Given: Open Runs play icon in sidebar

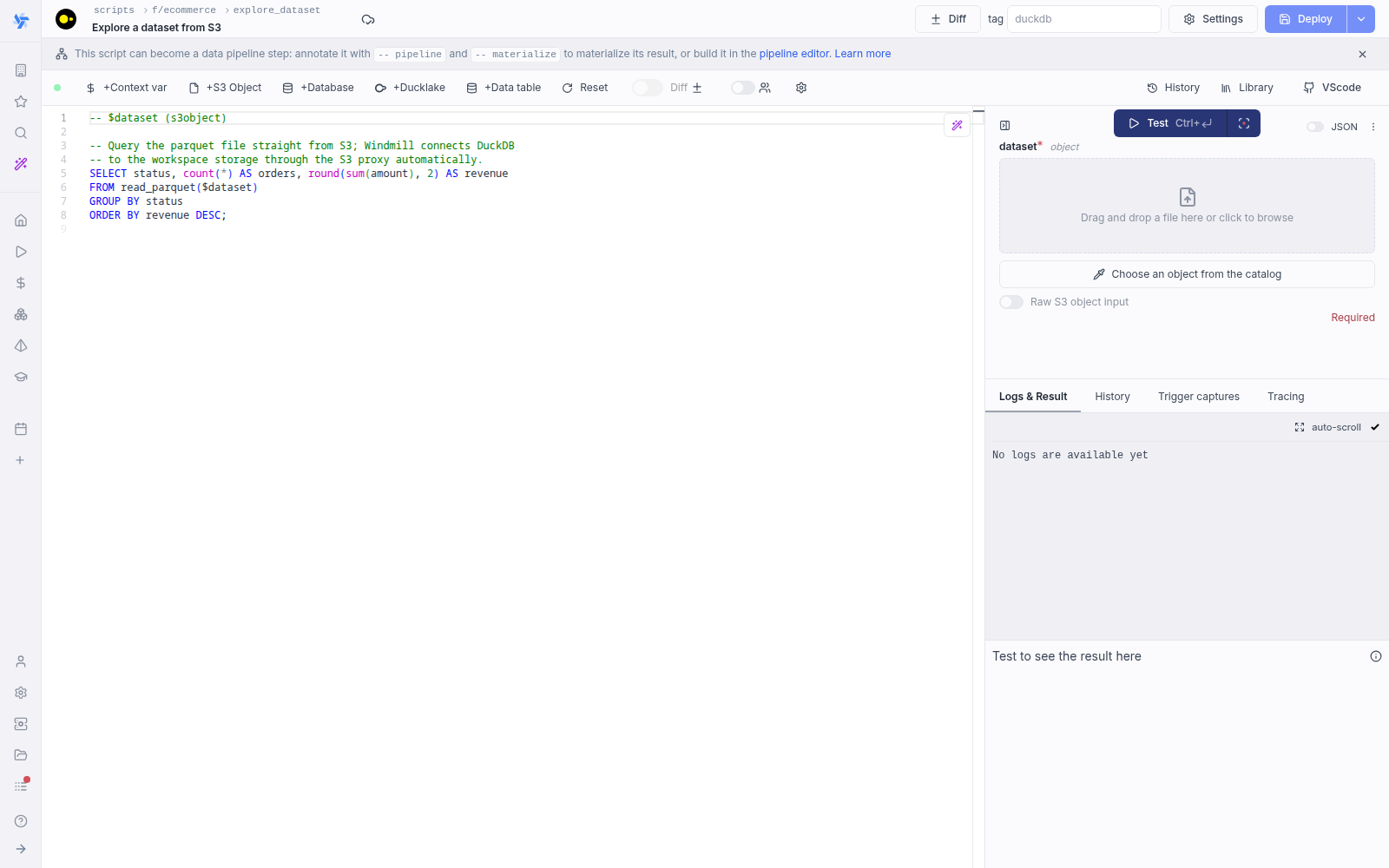Looking at the screenshot, I should (x=21, y=252).
